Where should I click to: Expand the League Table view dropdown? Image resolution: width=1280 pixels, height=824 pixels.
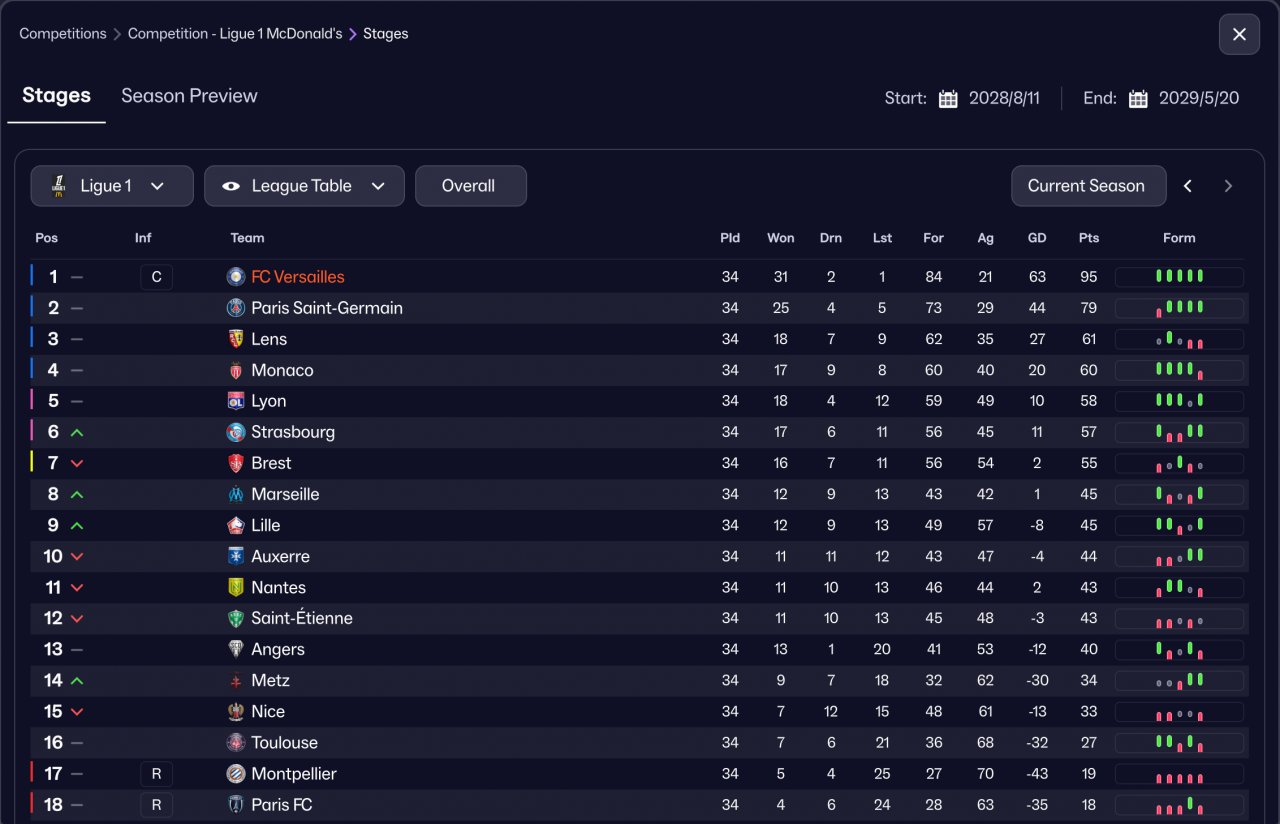(304, 186)
